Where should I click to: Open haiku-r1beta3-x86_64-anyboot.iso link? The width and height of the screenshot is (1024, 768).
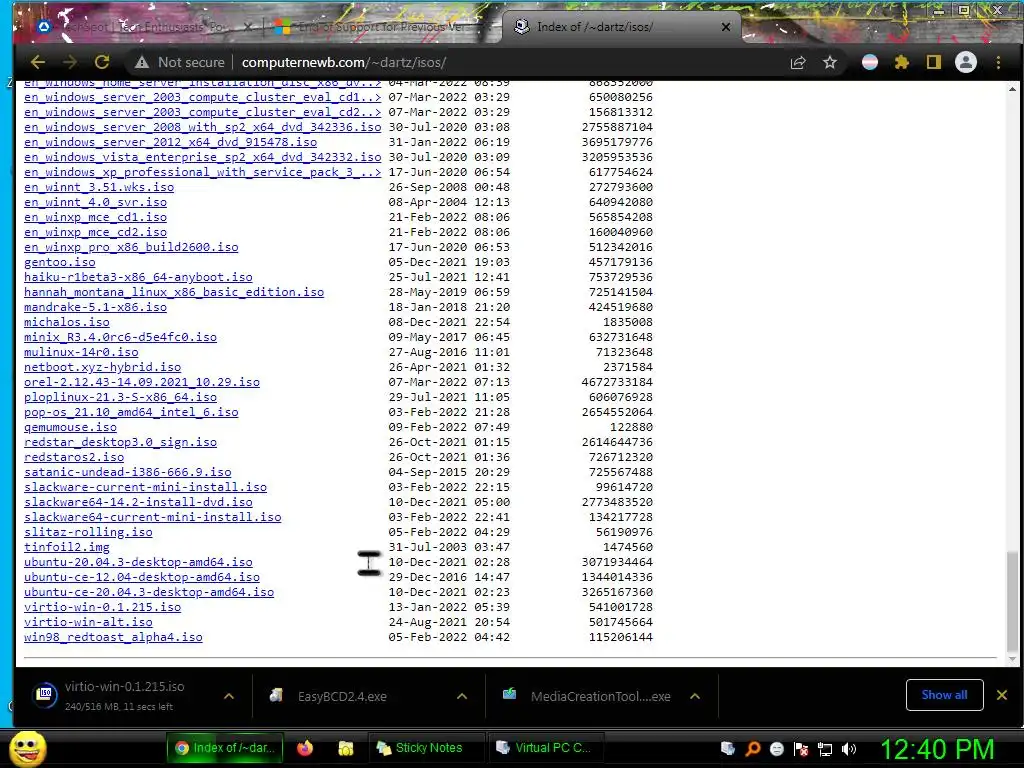138,278
